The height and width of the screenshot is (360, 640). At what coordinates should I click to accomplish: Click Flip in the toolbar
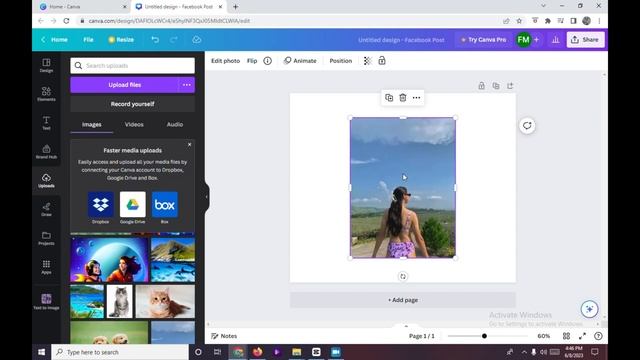click(x=252, y=61)
